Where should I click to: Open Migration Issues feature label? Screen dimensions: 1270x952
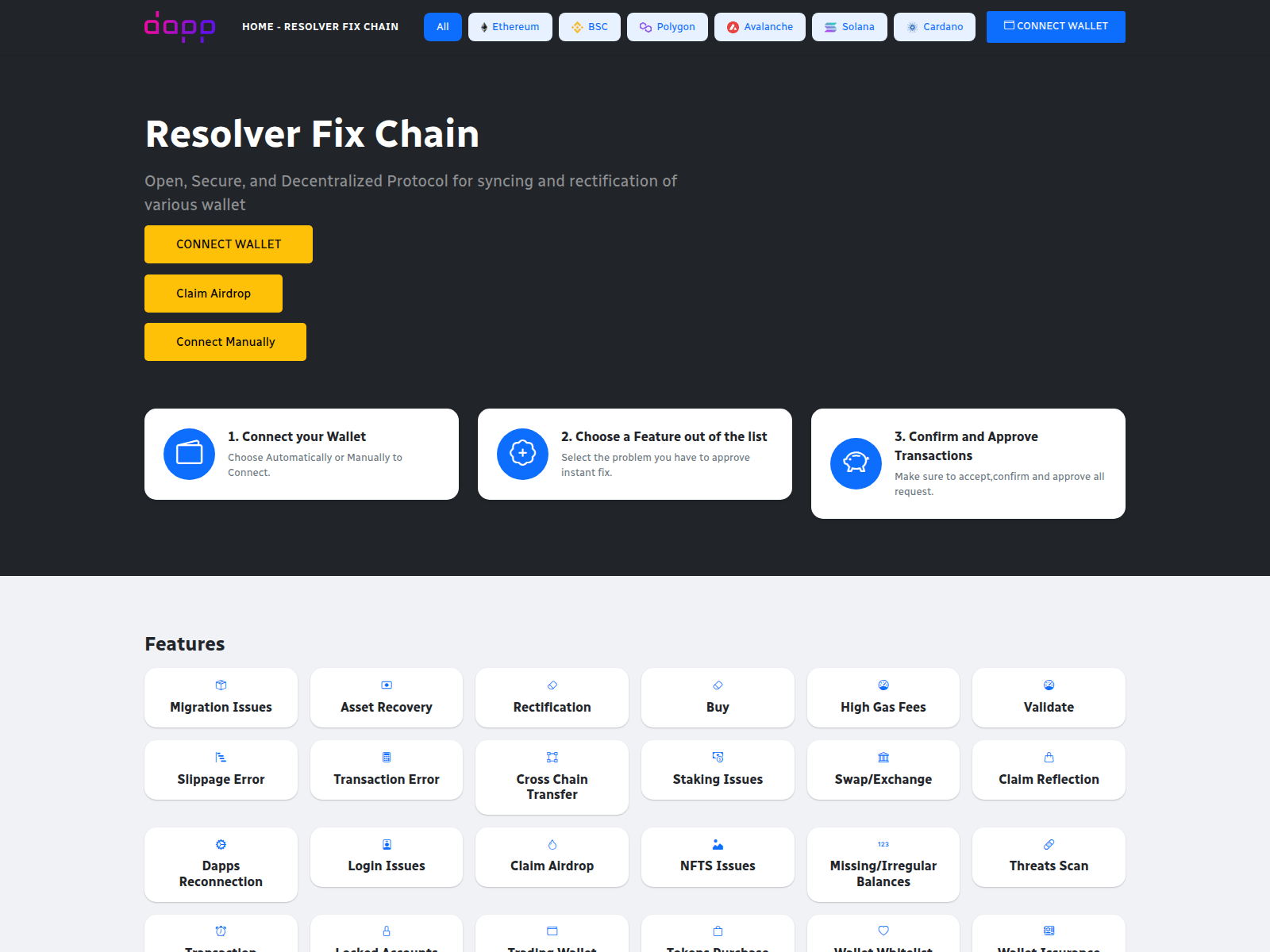coord(221,707)
